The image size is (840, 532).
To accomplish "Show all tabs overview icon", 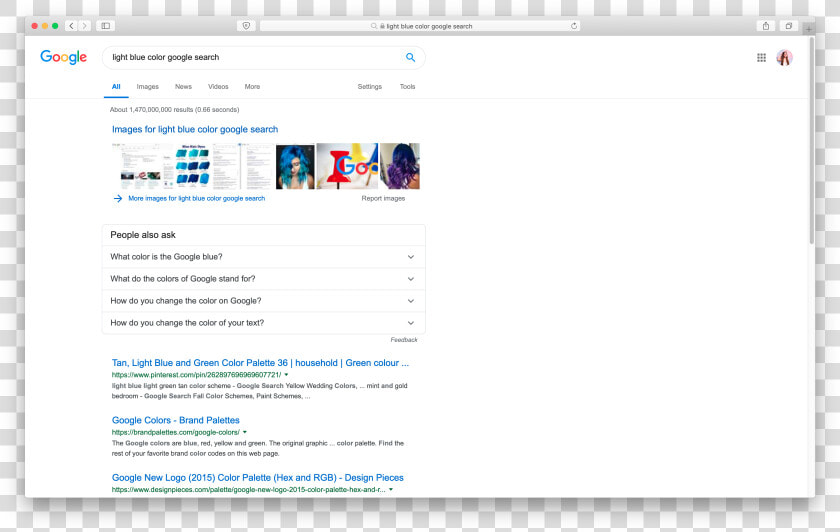I will 789,26.
